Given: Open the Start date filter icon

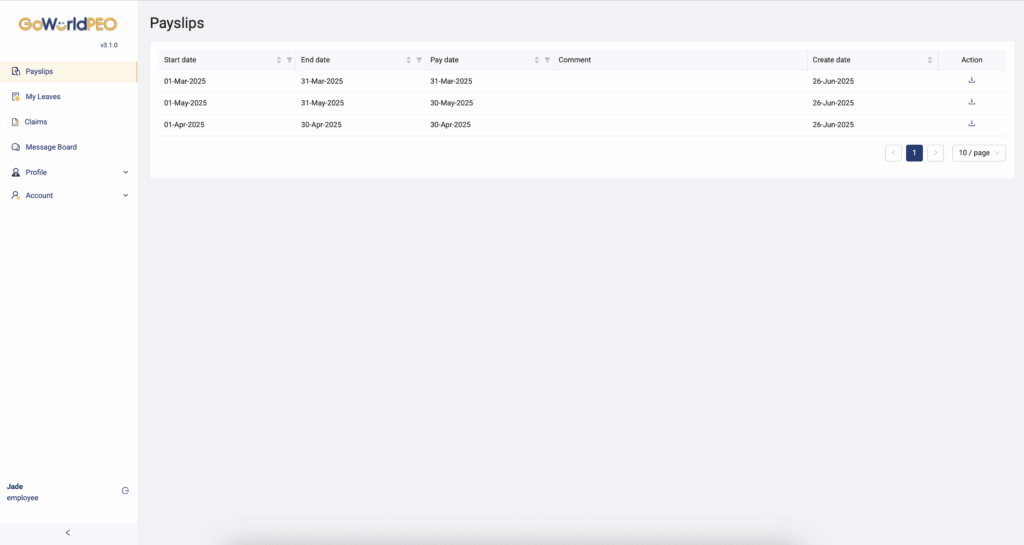Looking at the screenshot, I should click(x=290, y=60).
